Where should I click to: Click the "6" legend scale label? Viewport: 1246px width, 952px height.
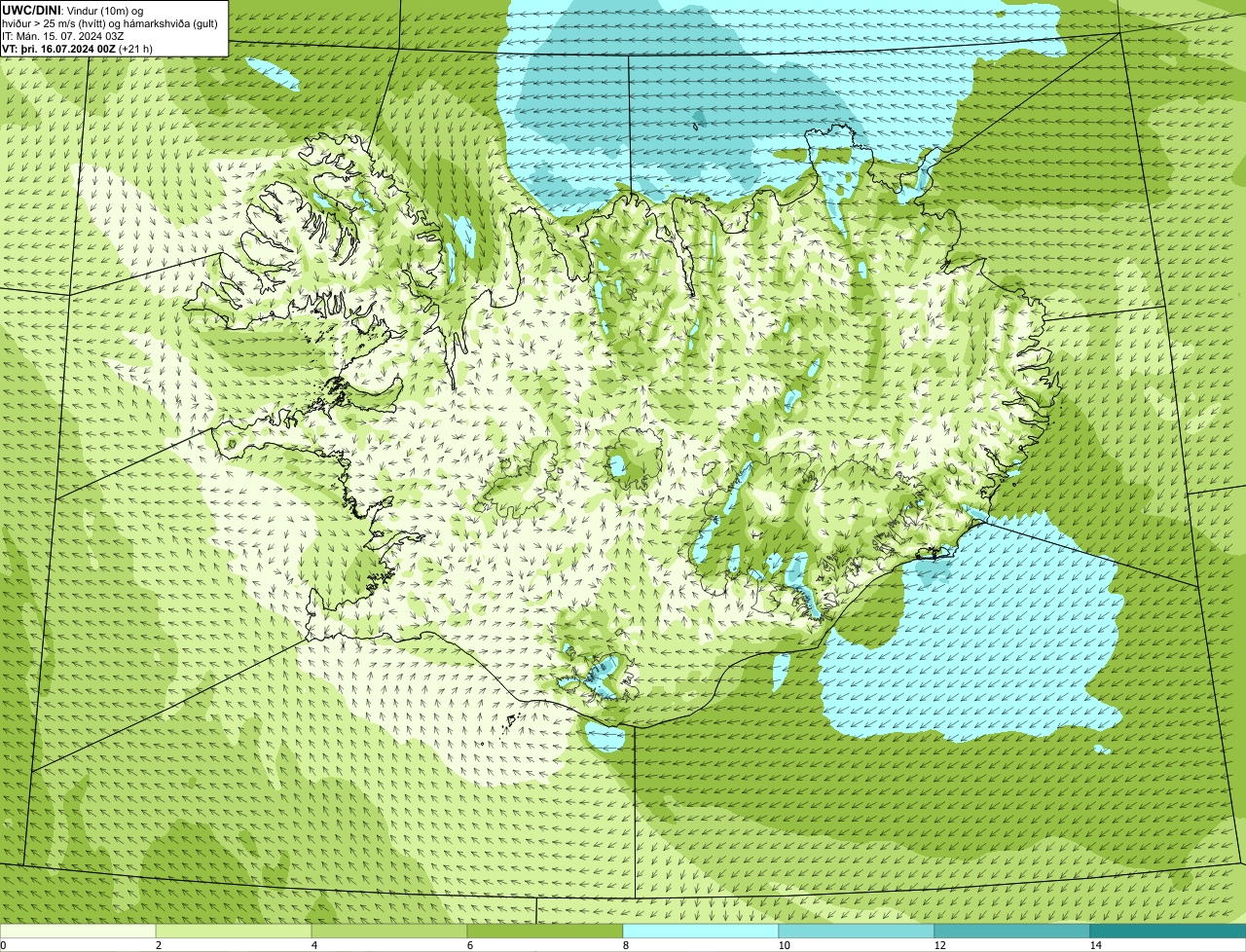coord(469,945)
